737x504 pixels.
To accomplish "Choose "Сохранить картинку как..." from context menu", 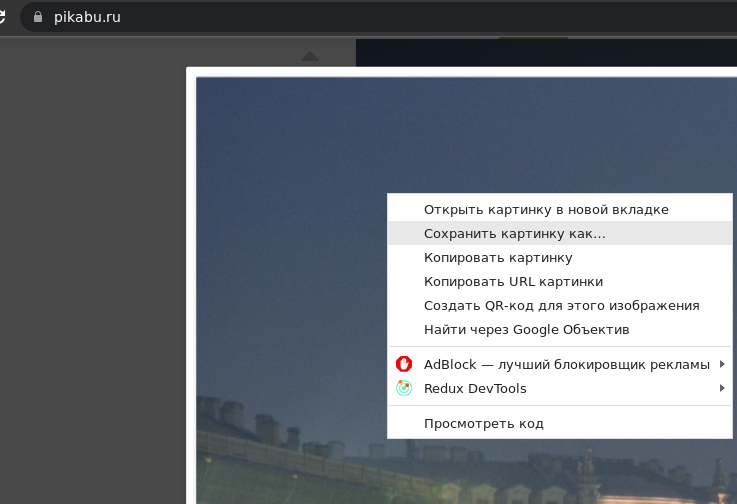I will 514,233.
